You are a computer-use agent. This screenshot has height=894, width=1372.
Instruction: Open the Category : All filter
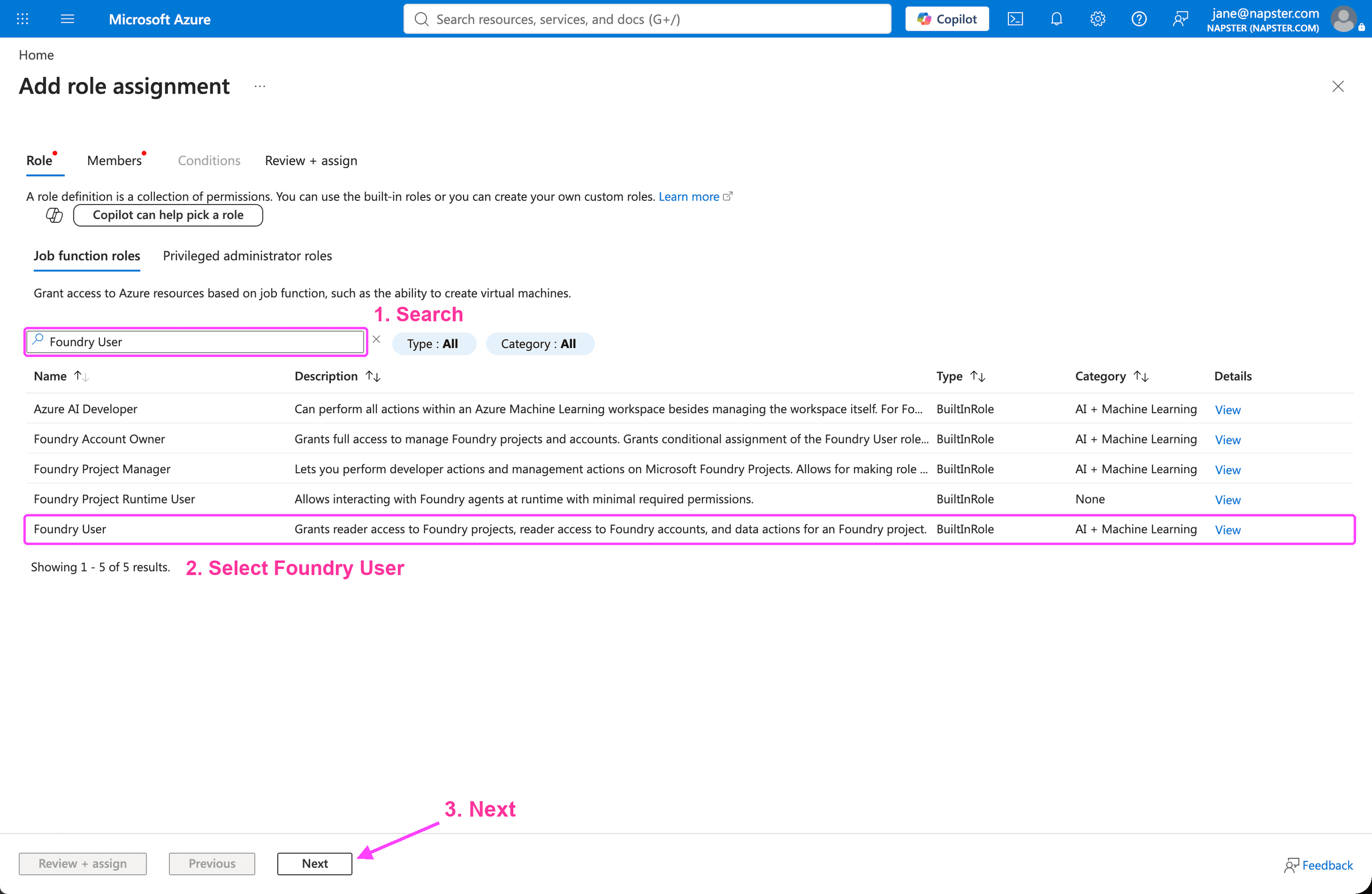[x=539, y=344]
